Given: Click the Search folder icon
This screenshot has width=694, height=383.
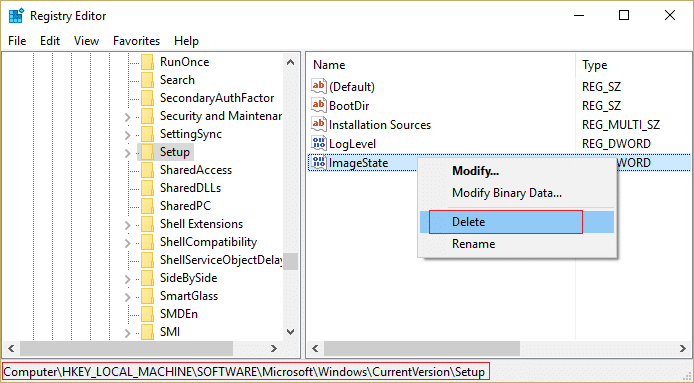Looking at the screenshot, I should 147,80.
